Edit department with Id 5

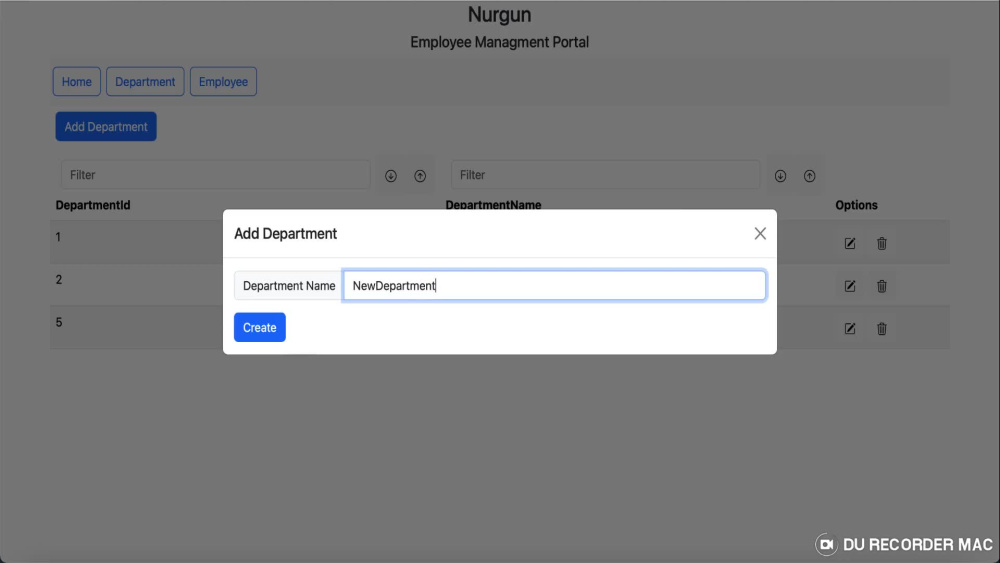tap(849, 329)
